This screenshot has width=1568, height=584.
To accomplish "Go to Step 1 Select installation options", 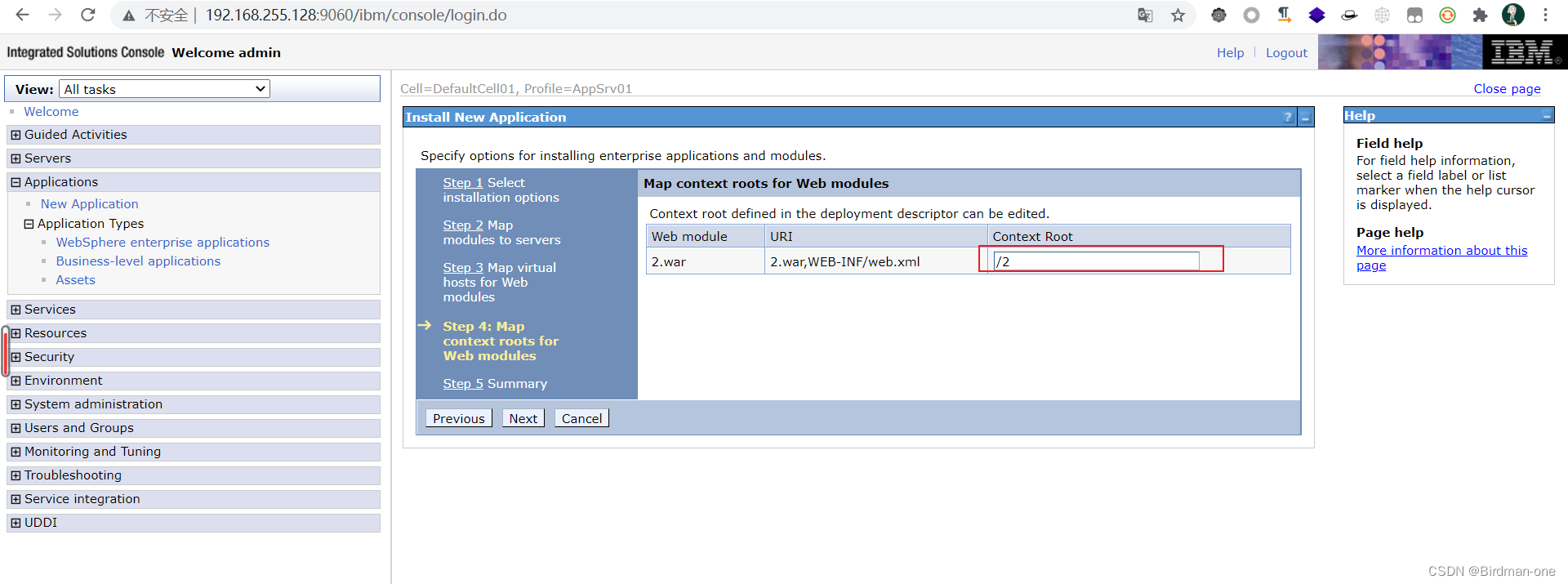I will (x=463, y=183).
